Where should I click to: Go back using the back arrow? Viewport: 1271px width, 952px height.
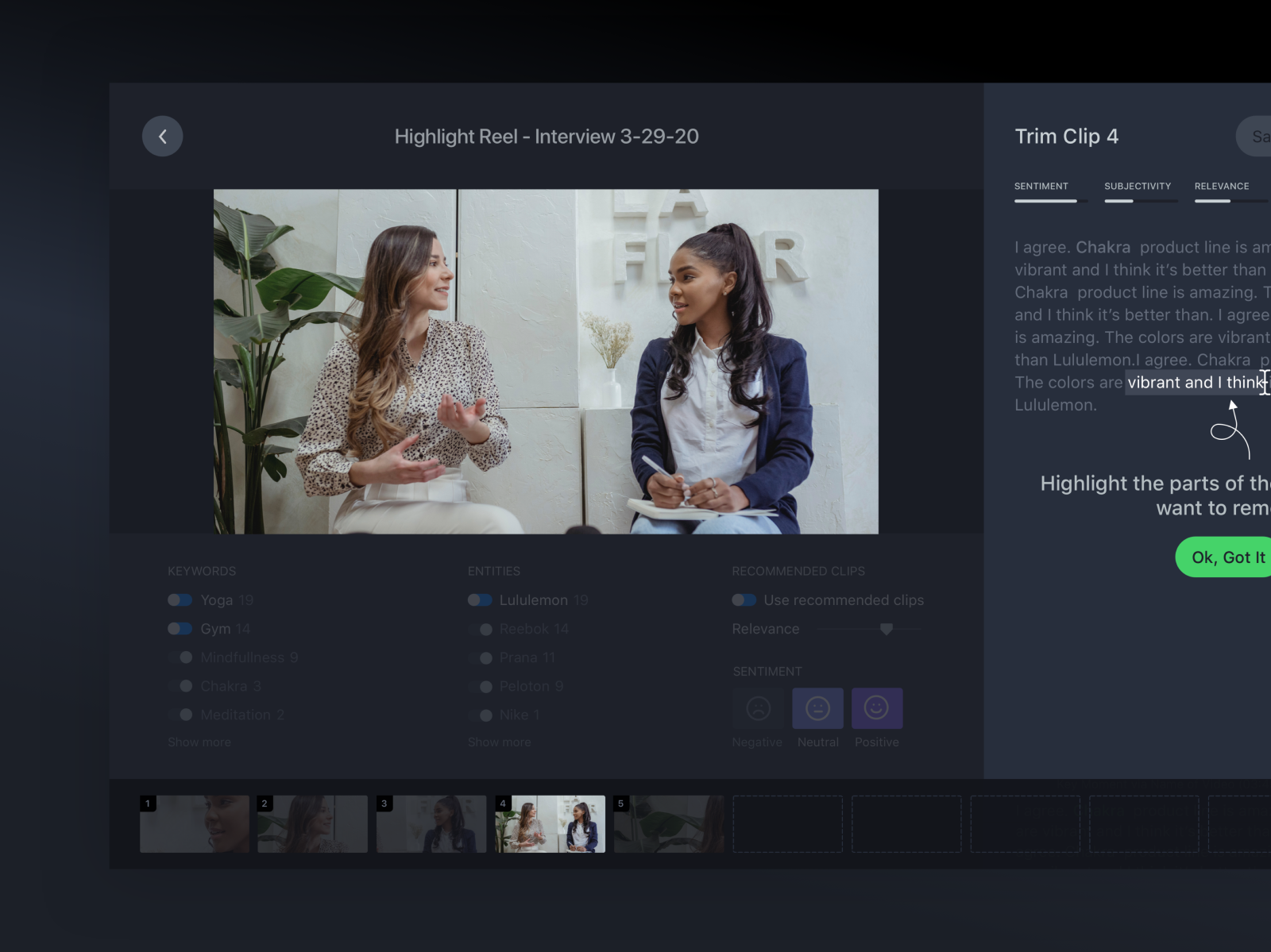click(162, 136)
